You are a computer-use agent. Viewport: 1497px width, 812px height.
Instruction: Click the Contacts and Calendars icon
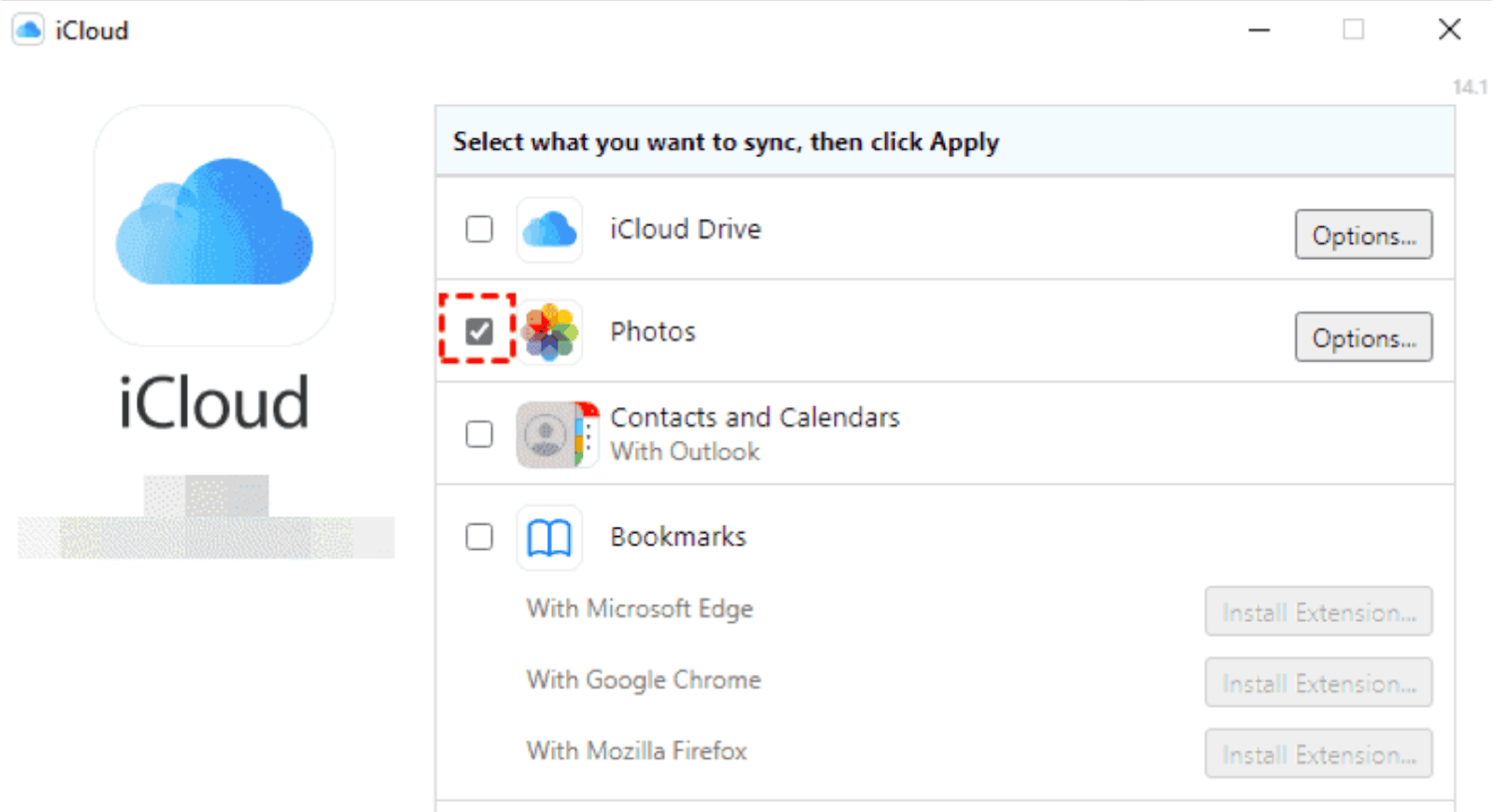(558, 435)
